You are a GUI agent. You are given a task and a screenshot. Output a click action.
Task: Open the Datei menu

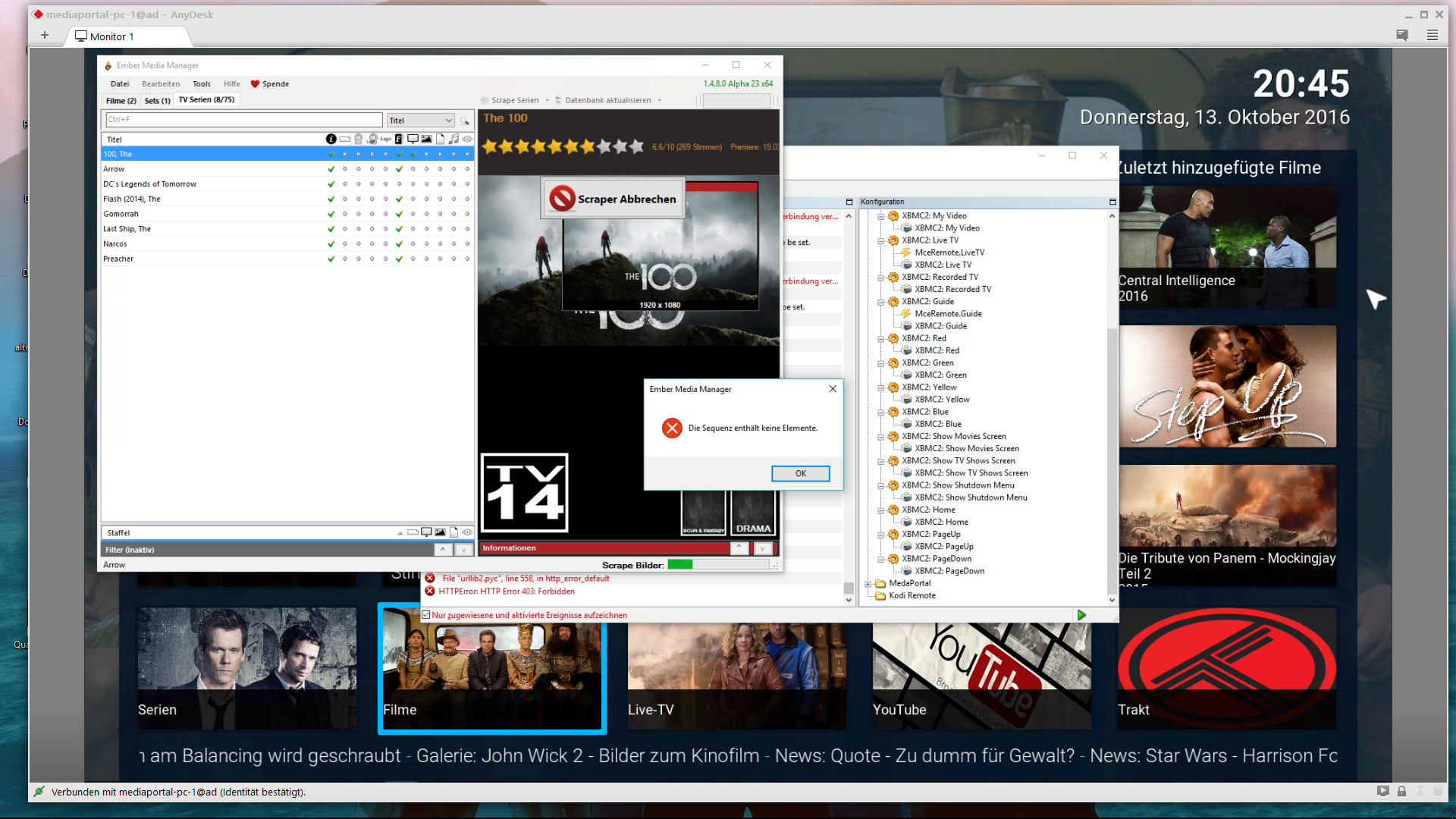tap(120, 84)
